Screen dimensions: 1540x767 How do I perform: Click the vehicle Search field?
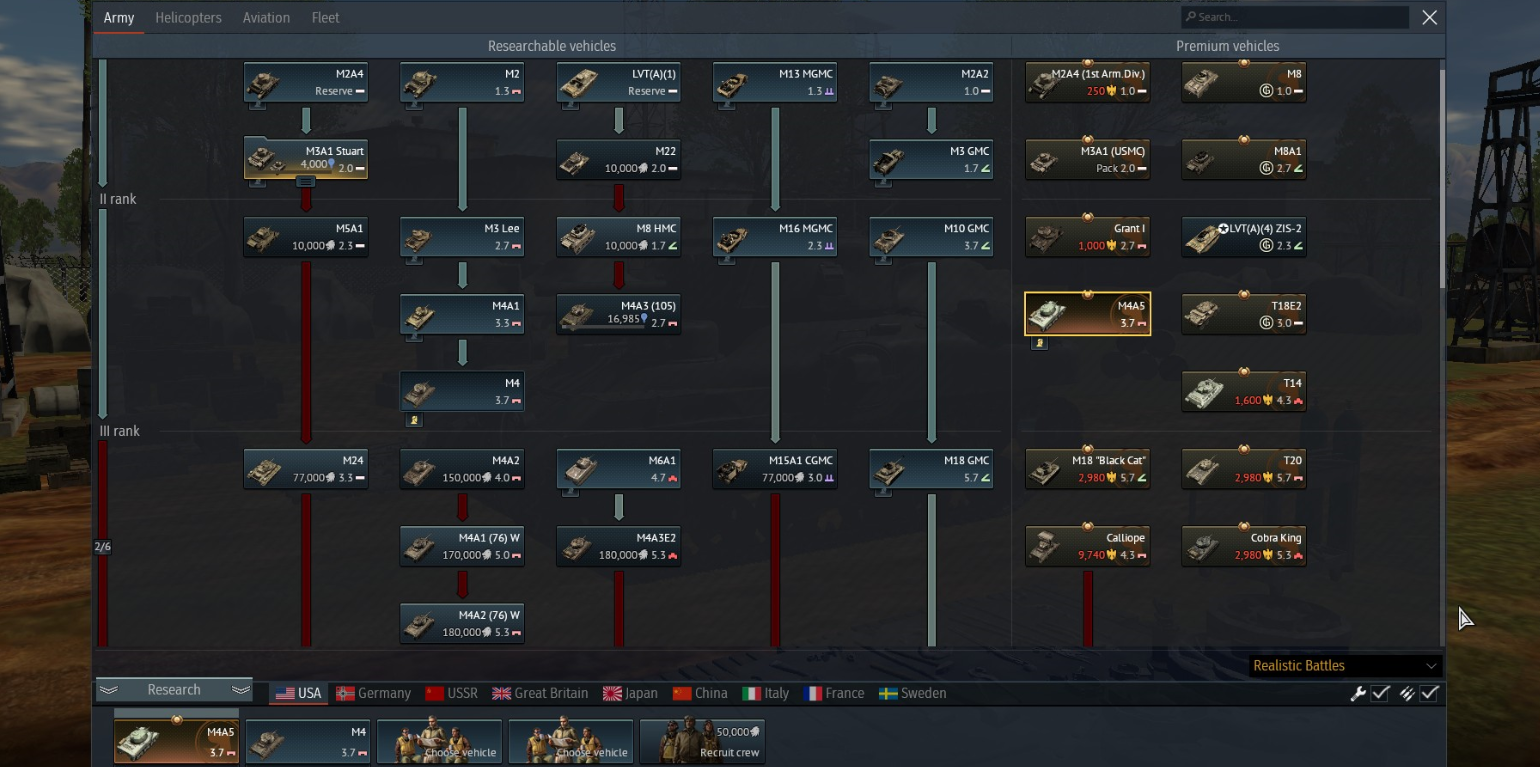click(1294, 17)
